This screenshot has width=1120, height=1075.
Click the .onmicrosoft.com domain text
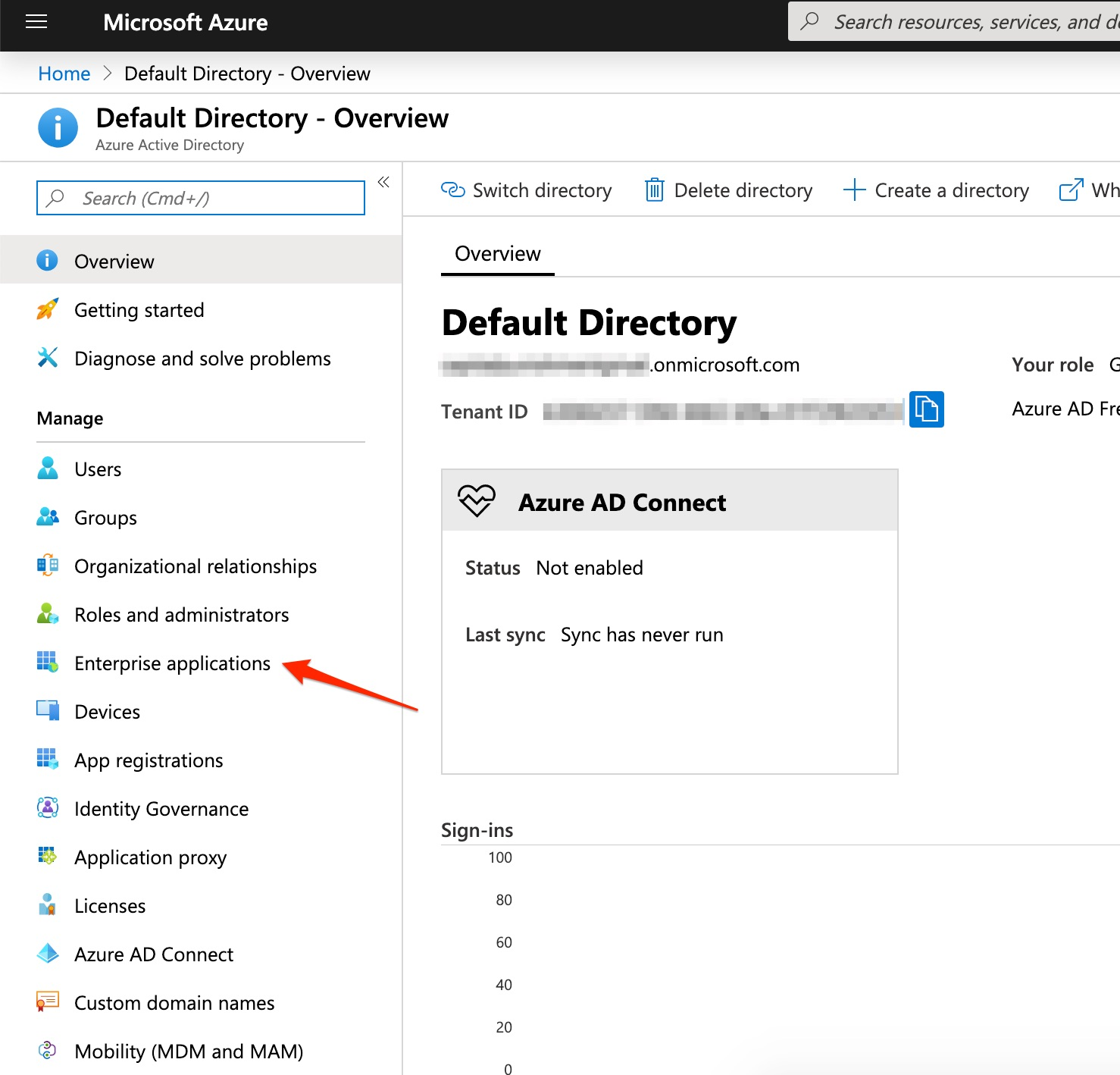click(x=725, y=365)
